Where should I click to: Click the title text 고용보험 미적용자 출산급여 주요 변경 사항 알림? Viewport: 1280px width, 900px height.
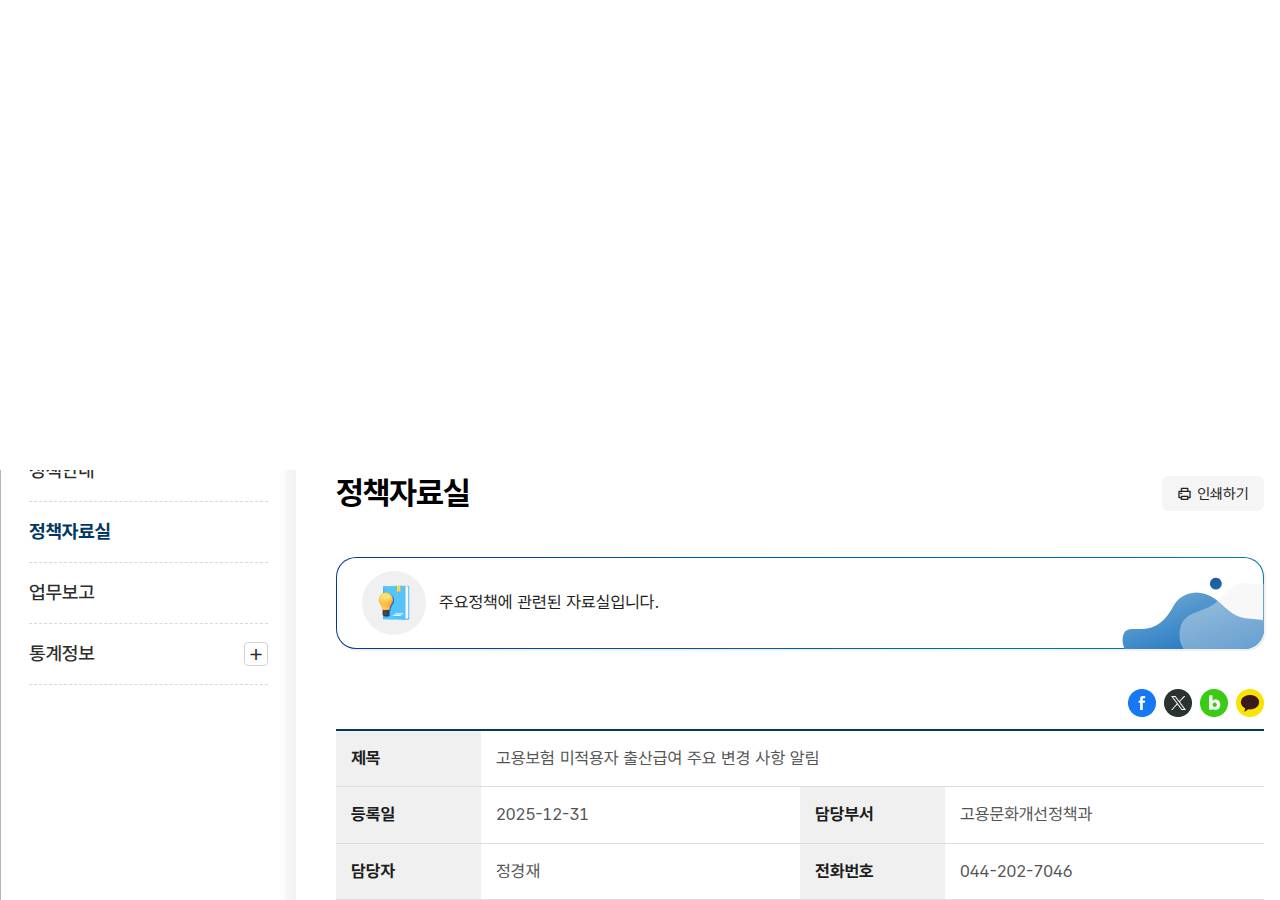click(x=657, y=758)
